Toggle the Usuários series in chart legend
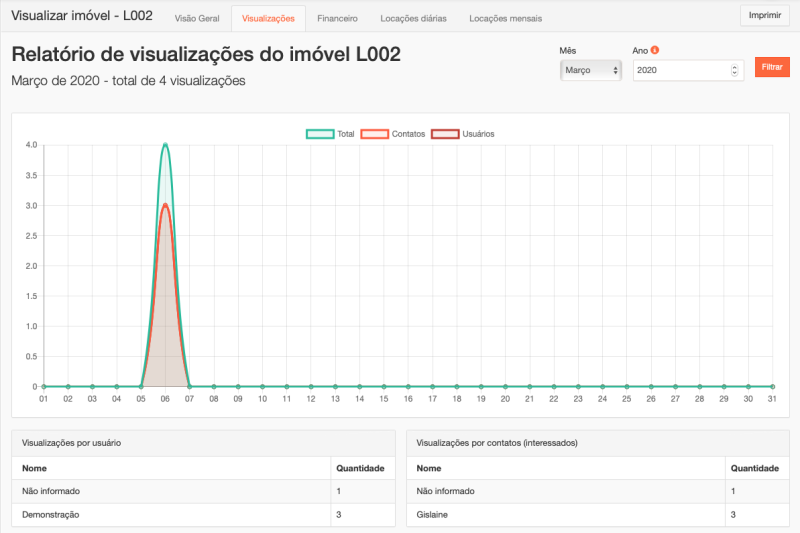 coord(444,133)
